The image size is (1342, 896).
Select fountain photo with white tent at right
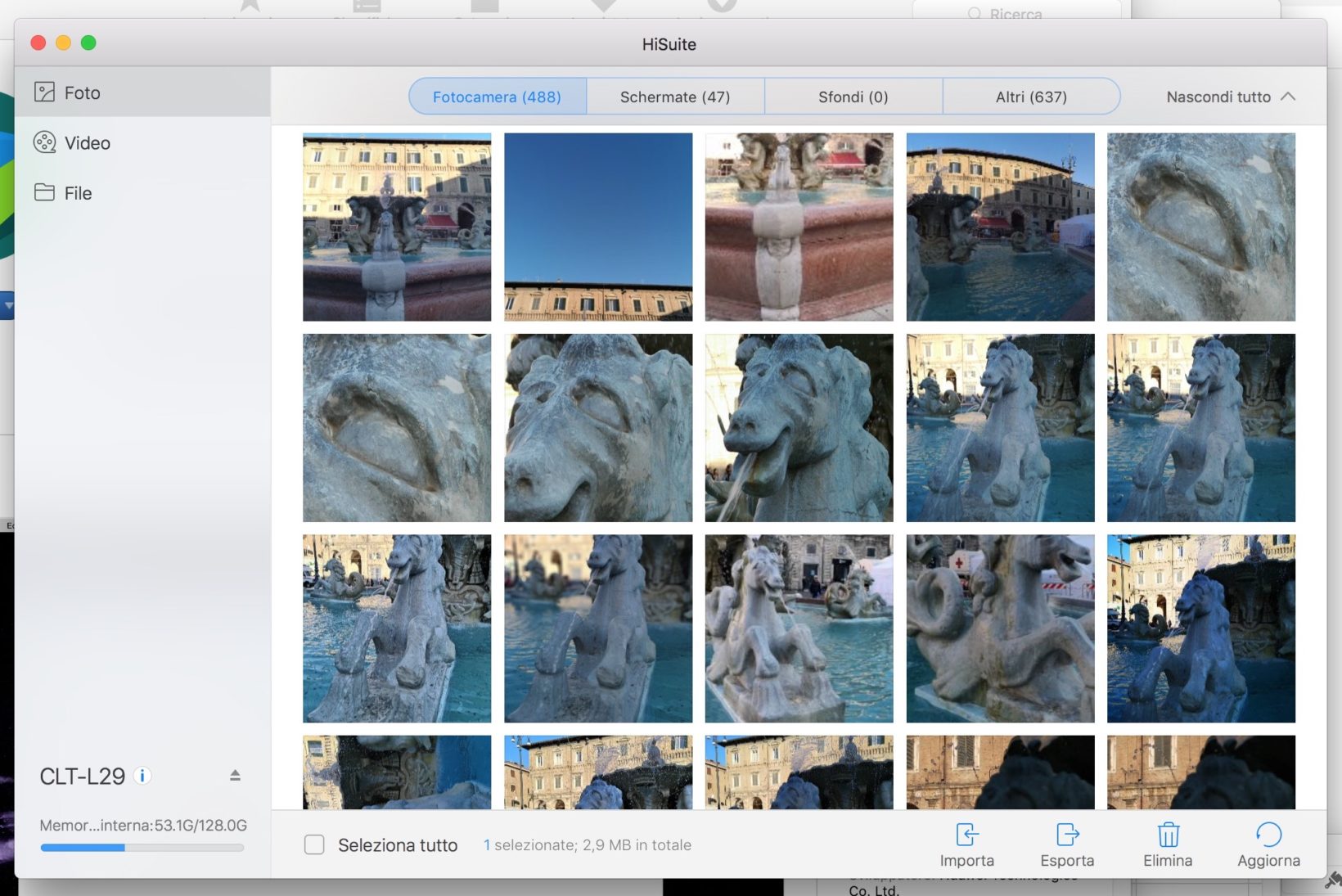[x=1000, y=227]
